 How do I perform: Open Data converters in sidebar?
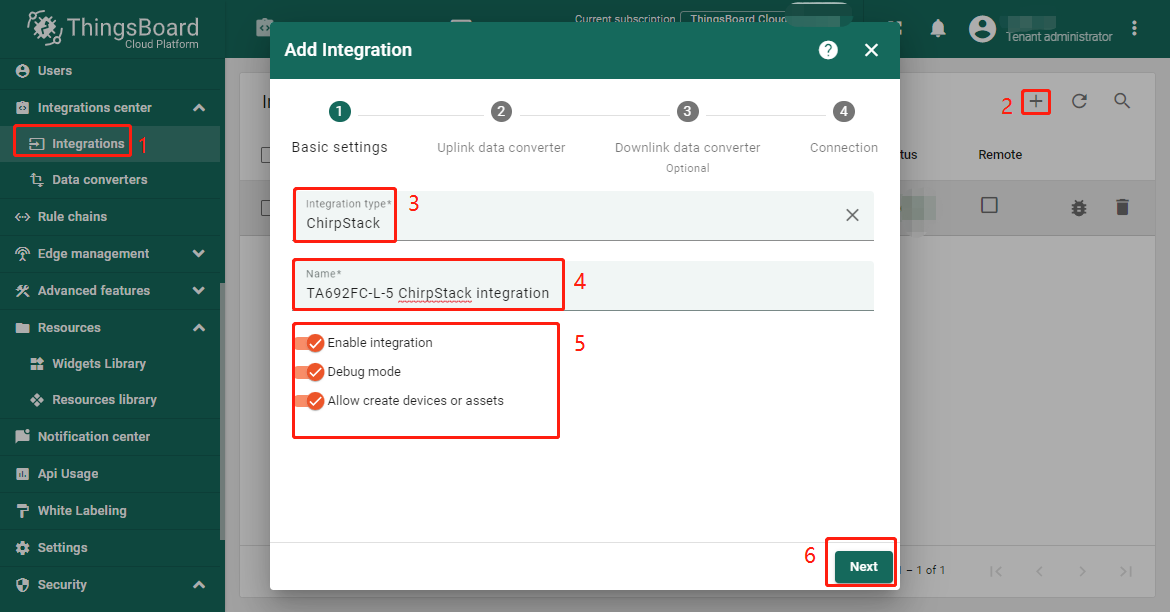(x=110, y=180)
